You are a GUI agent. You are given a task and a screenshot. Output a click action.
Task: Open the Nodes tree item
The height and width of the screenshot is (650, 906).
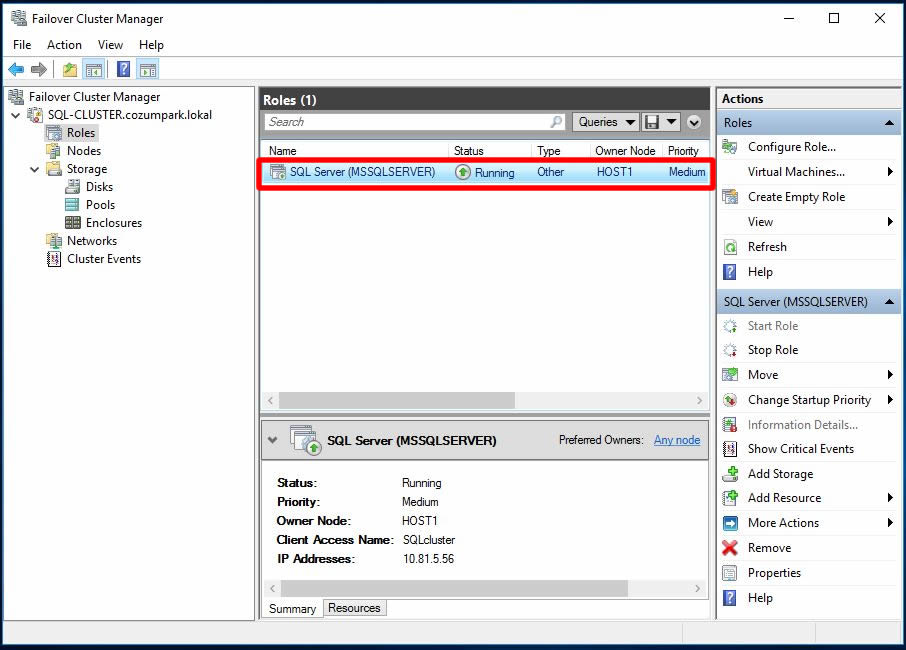tap(83, 151)
